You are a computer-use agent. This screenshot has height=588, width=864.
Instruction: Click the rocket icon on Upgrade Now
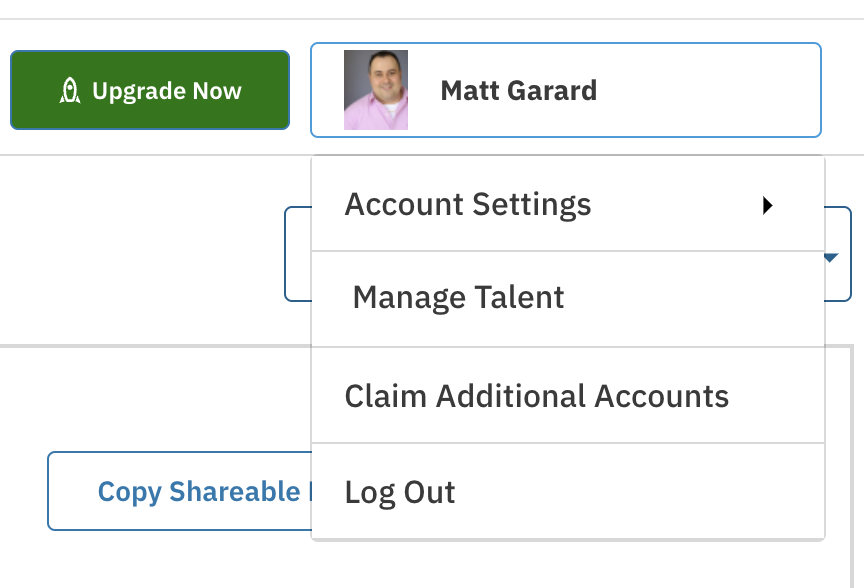click(70, 91)
